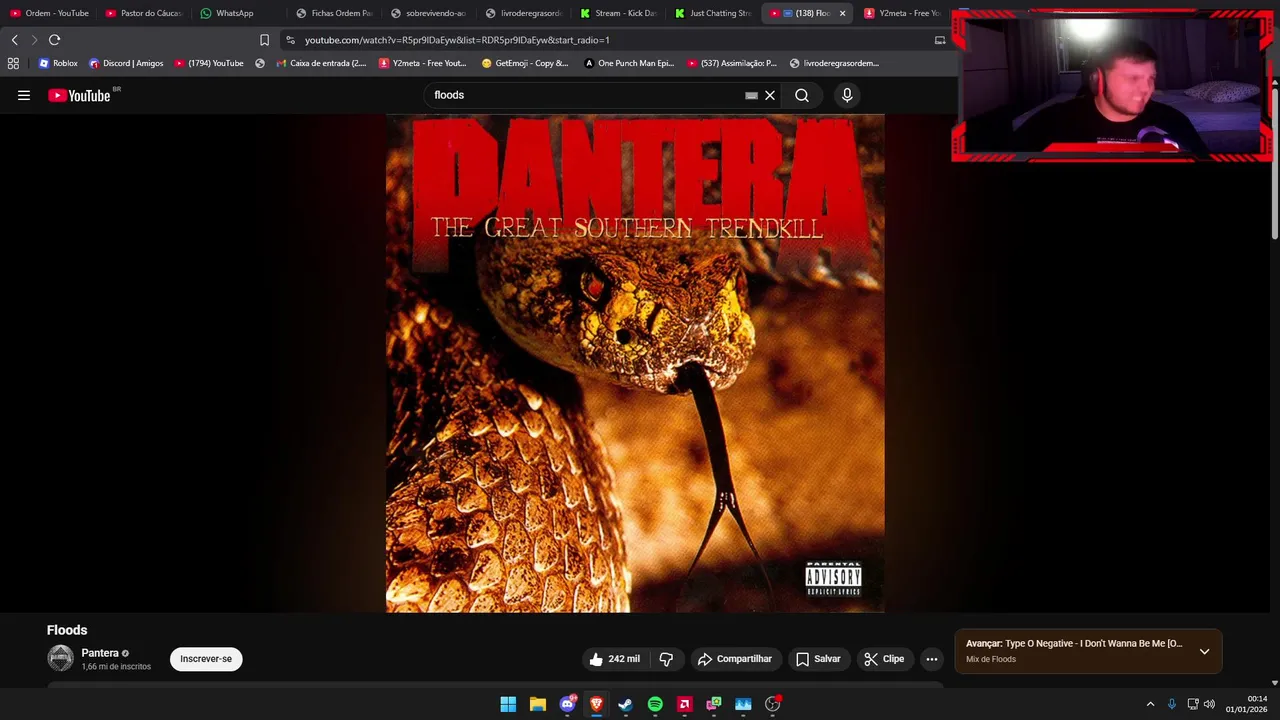Open the picture-in-picture icon in address bar
The height and width of the screenshot is (720, 1280).
coord(940,40)
